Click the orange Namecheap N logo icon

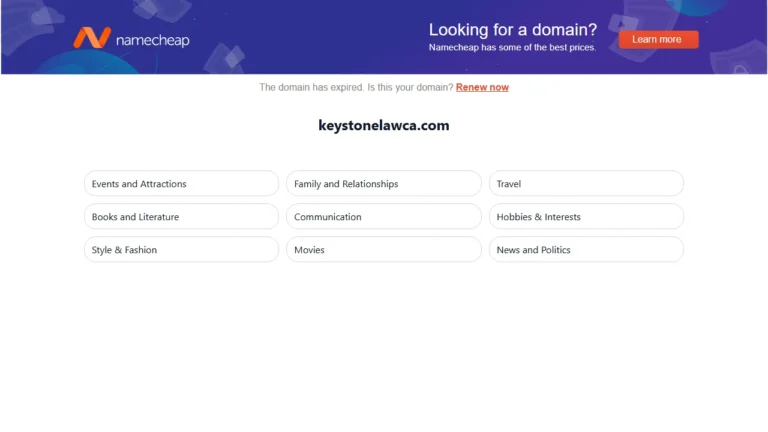click(92, 38)
